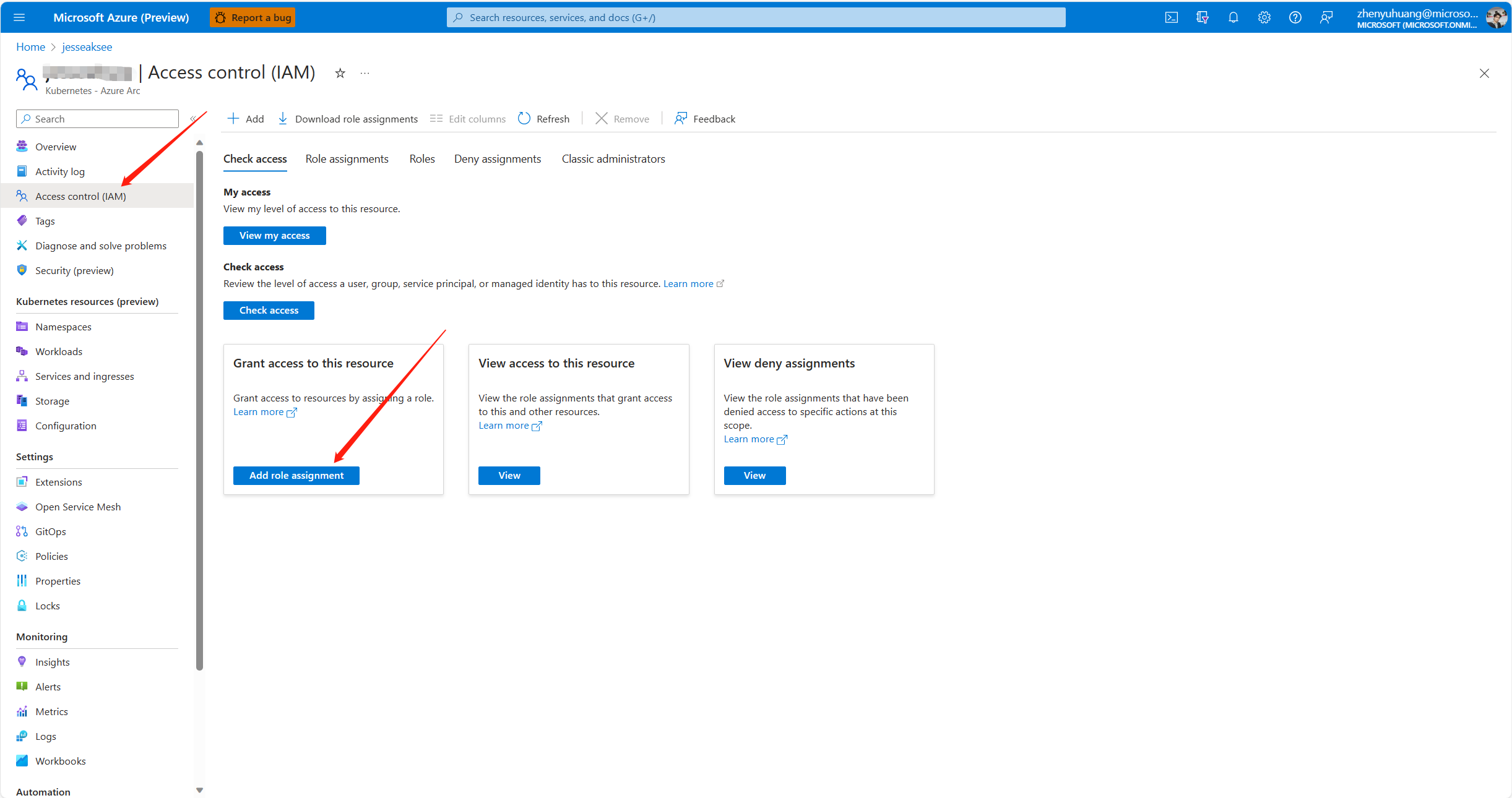Open the ellipsis more options menu
Screen dimensions: 1512x798
click(365, 74)
